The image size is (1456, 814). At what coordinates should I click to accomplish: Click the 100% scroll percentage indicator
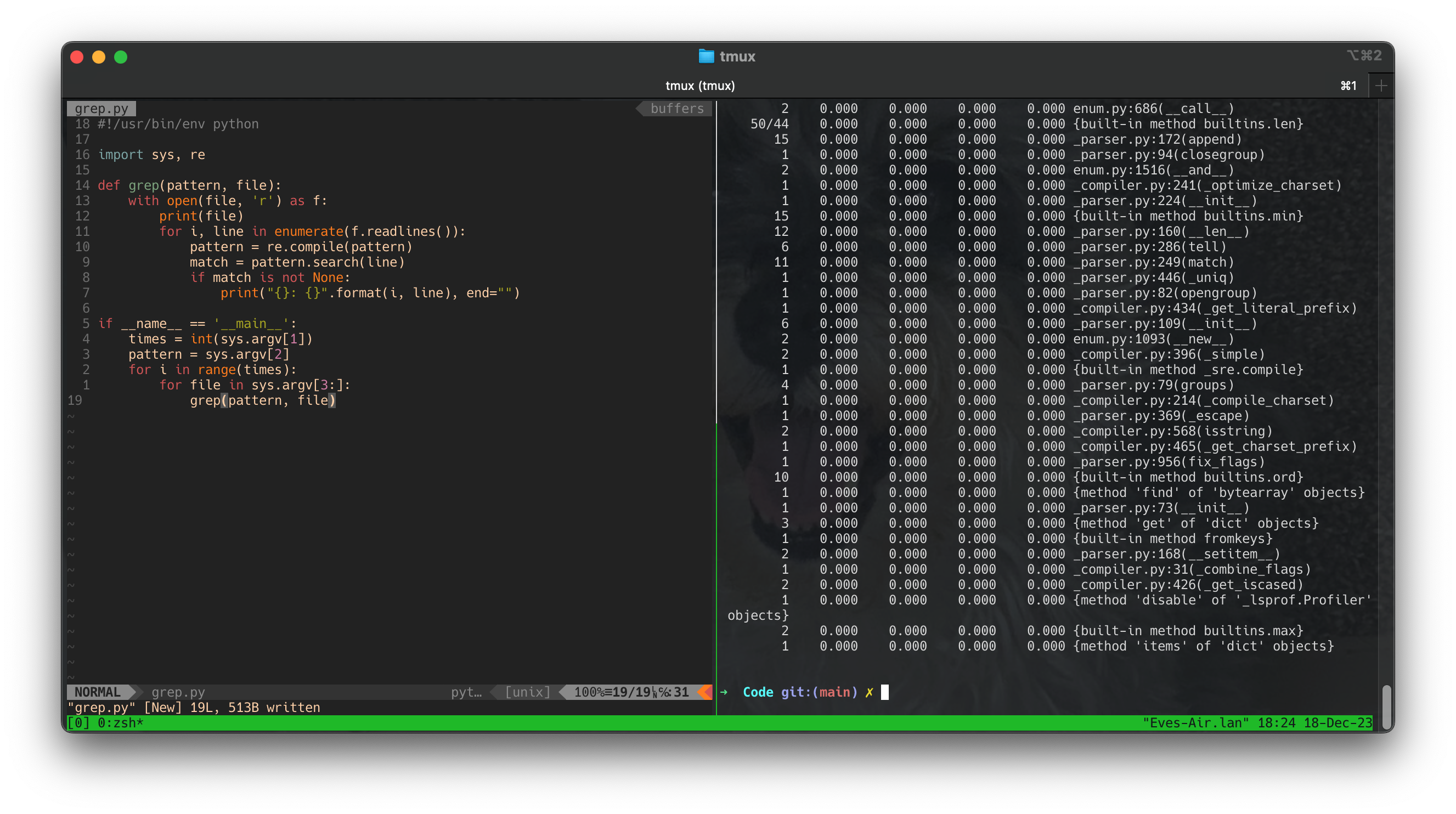point(588,691)
